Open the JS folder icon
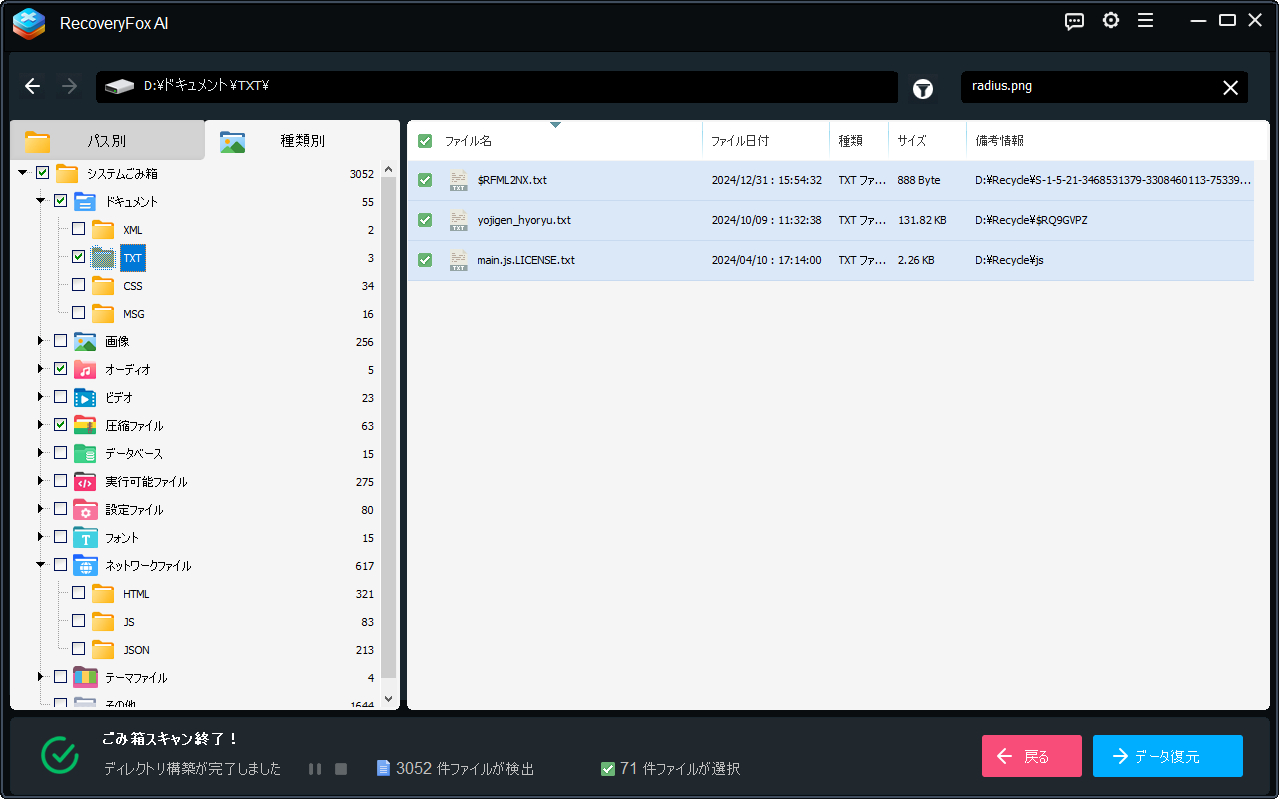The image size is (1279, 799). coord(103,621)
